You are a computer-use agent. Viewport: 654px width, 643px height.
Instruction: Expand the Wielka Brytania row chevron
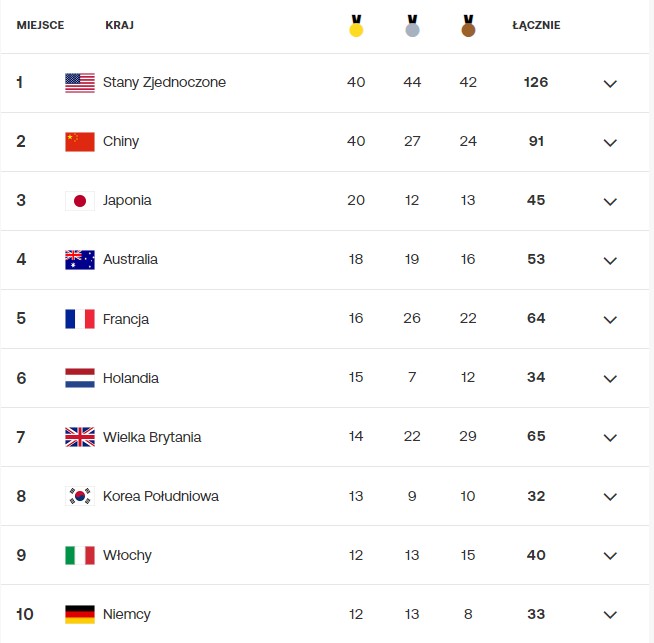coord(610,437)
